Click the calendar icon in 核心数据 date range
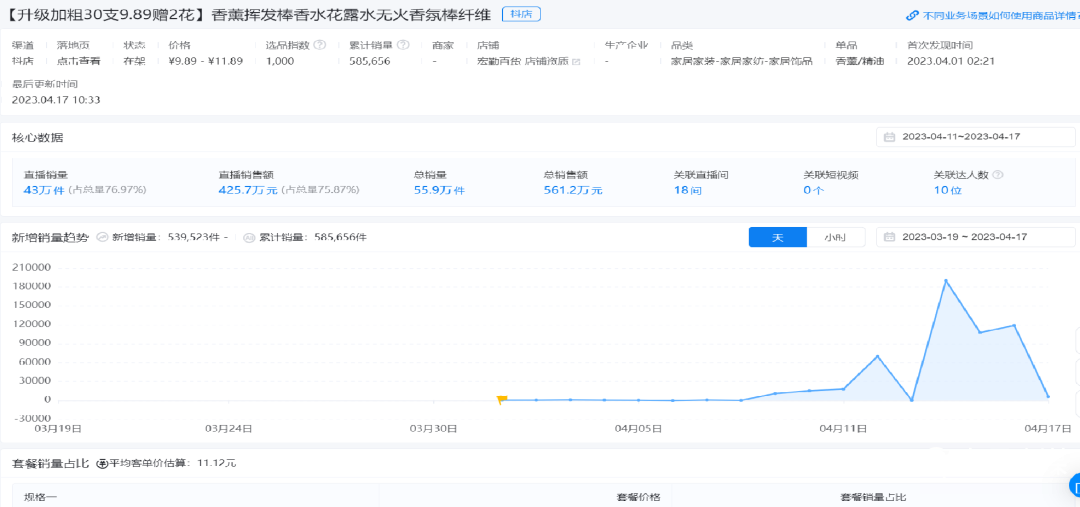Image resolution: width=1080 pixels, height=507 pixels. point(889,137)
